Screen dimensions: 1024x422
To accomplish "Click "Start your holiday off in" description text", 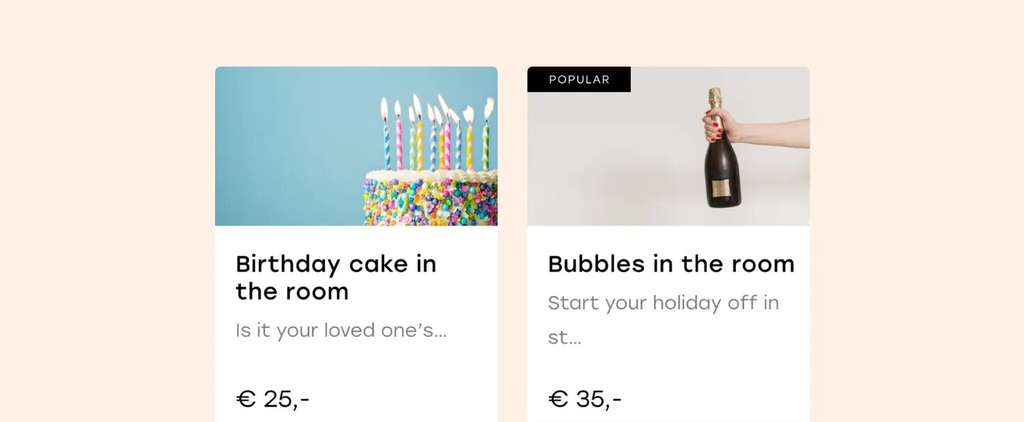I will (x=663, y=303).
